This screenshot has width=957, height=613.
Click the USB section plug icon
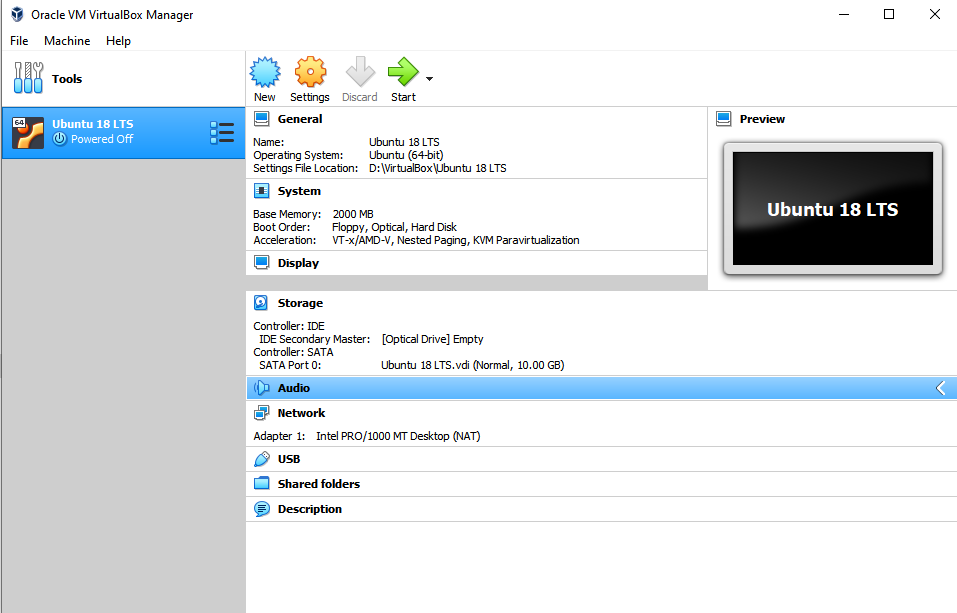click(x=261, y=459)
